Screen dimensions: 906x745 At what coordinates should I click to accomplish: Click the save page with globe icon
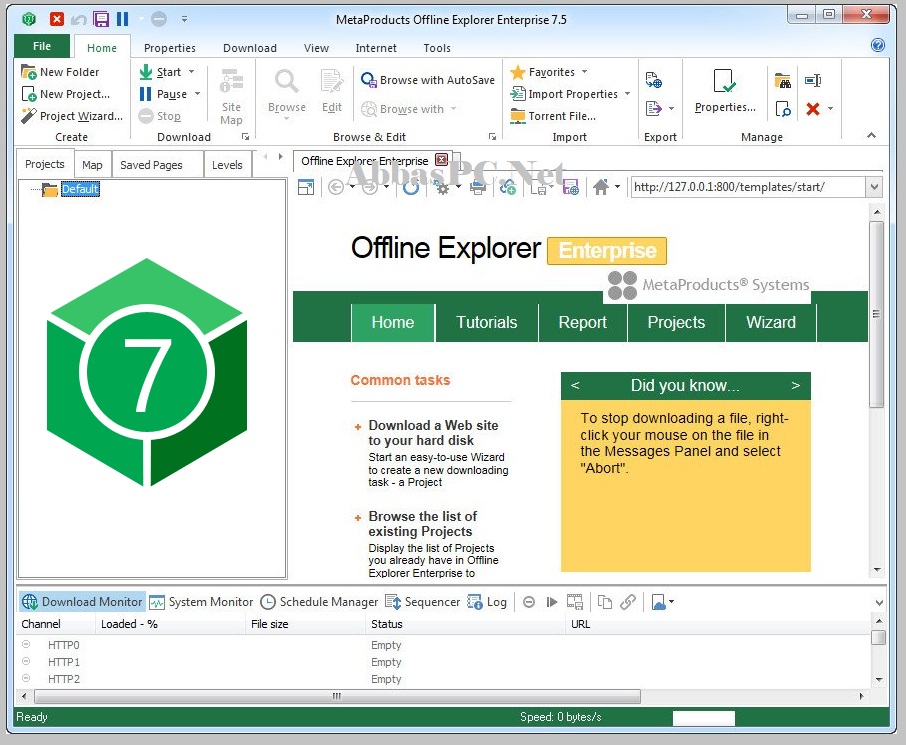[571, 187]
